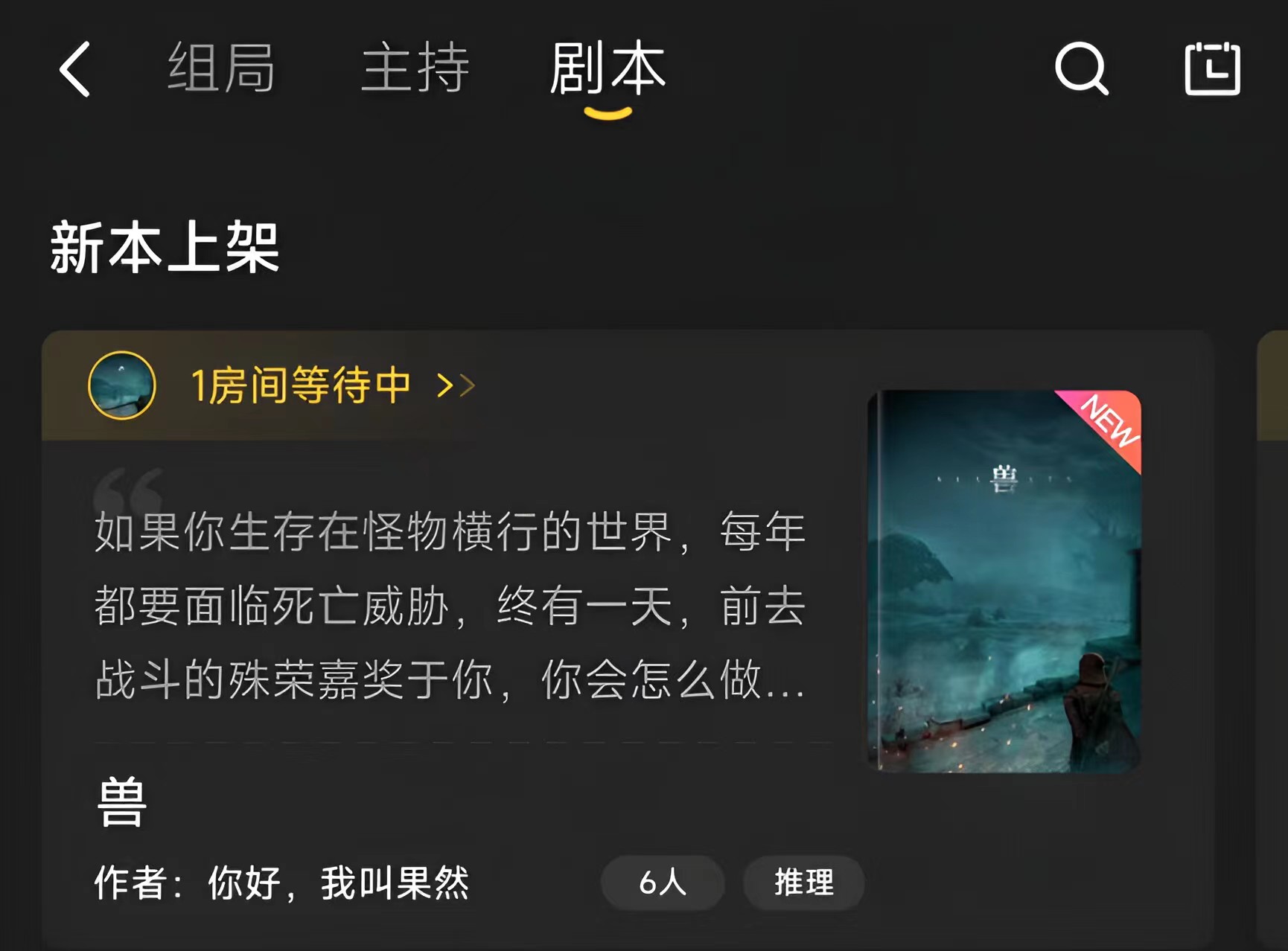Screen dimensions: 1288x951
Task: Open the script description text 如果你生存在怪物横行
Action: (x=450, y=606)
